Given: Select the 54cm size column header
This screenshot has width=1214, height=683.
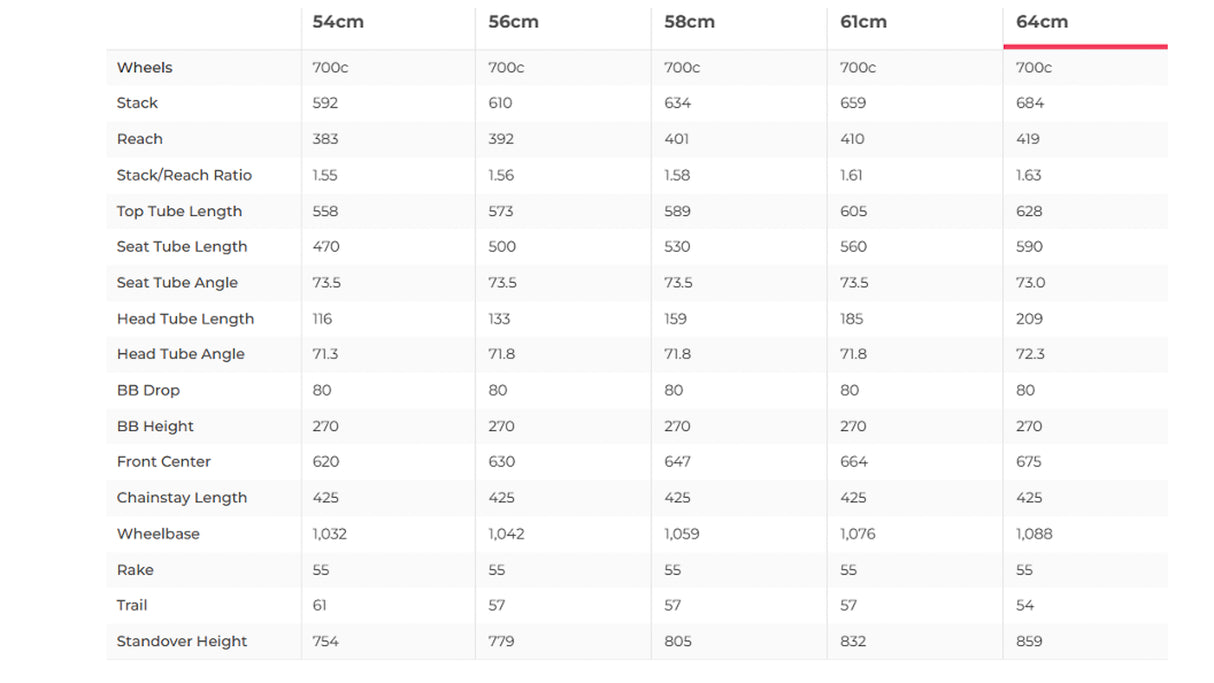Looking at the screenshot, I should [338, 22].
